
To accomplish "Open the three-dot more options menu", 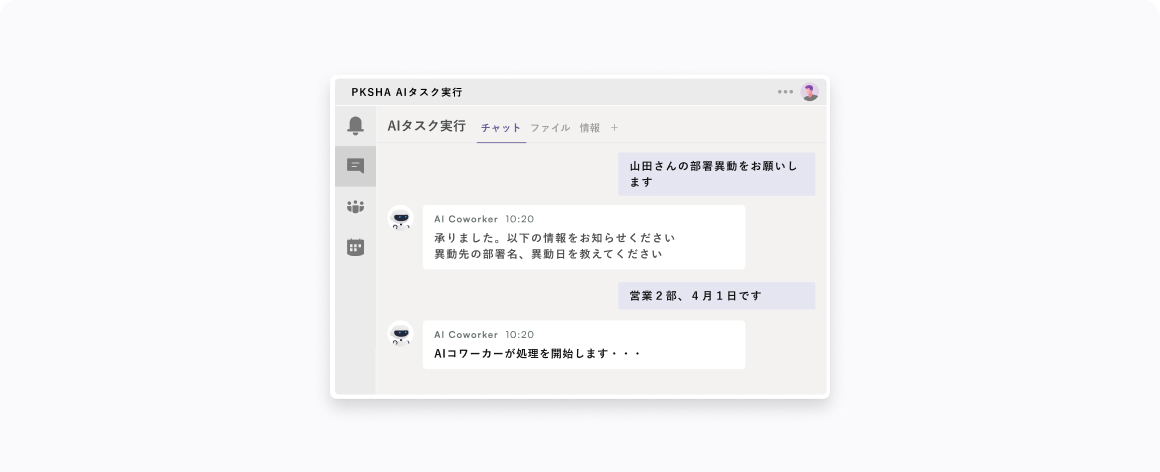I will click(785, 92).
